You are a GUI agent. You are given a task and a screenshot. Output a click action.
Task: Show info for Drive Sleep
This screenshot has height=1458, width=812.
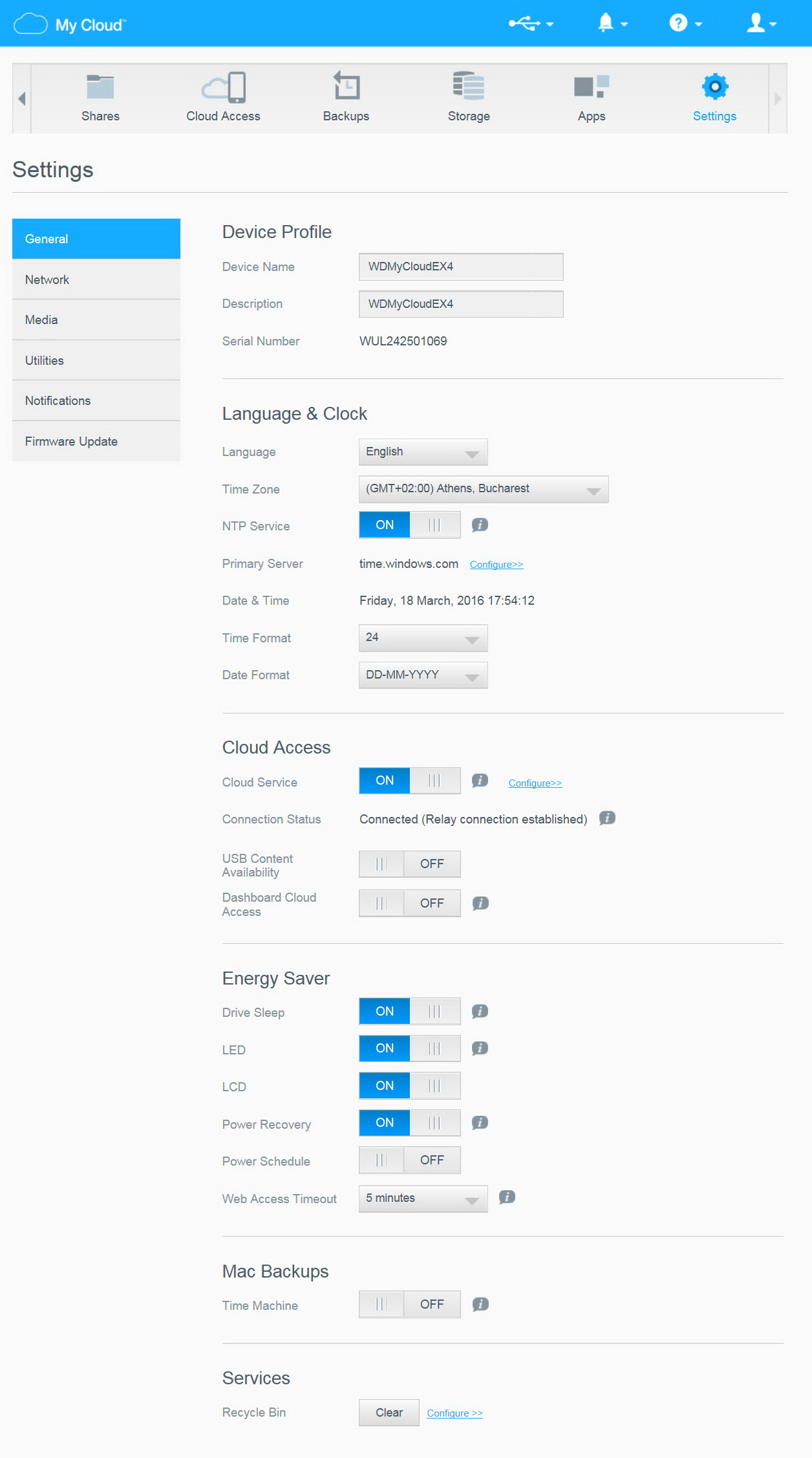[x=480, y=1011]
